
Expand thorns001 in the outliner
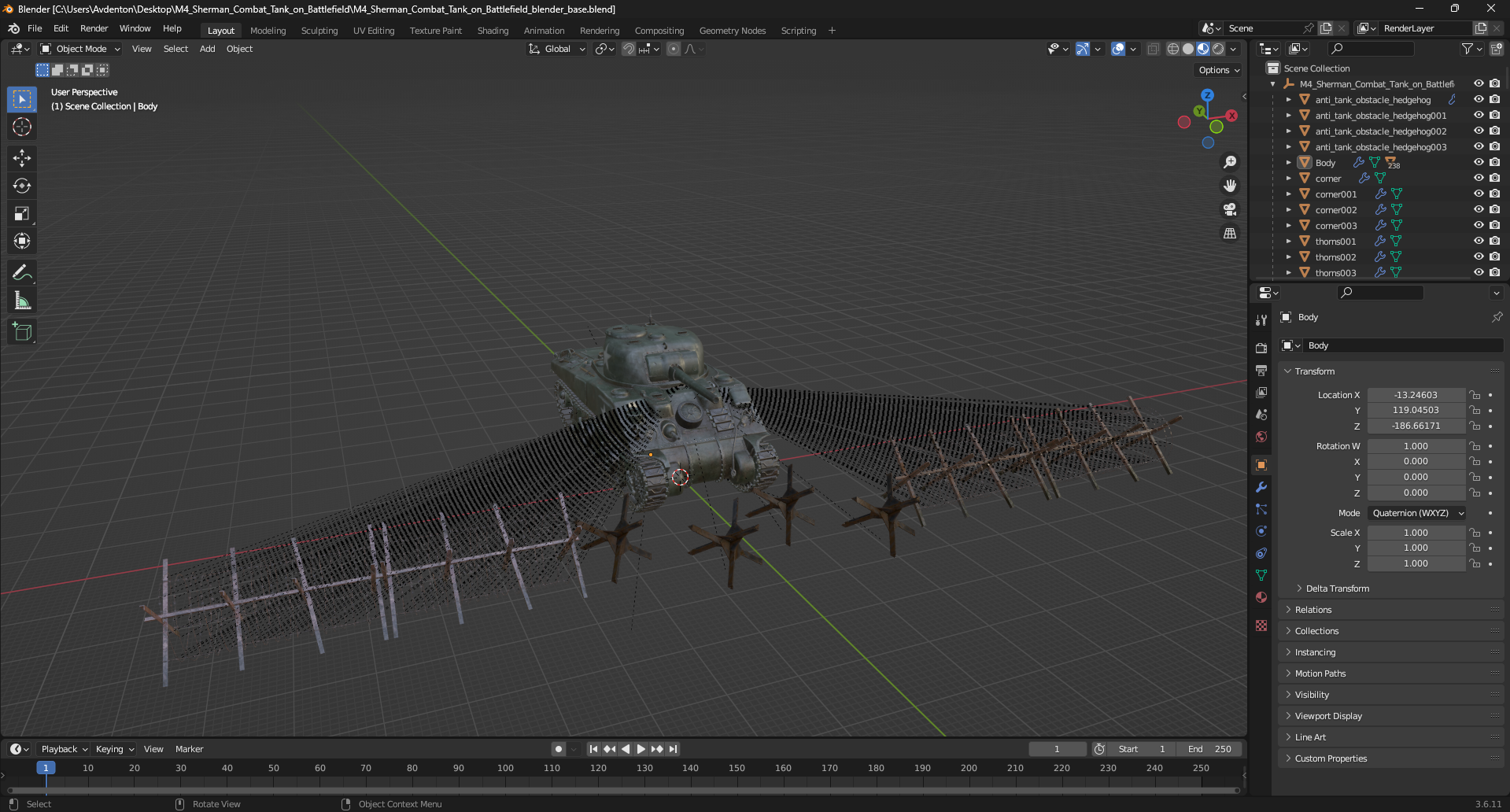[1288, 241]
